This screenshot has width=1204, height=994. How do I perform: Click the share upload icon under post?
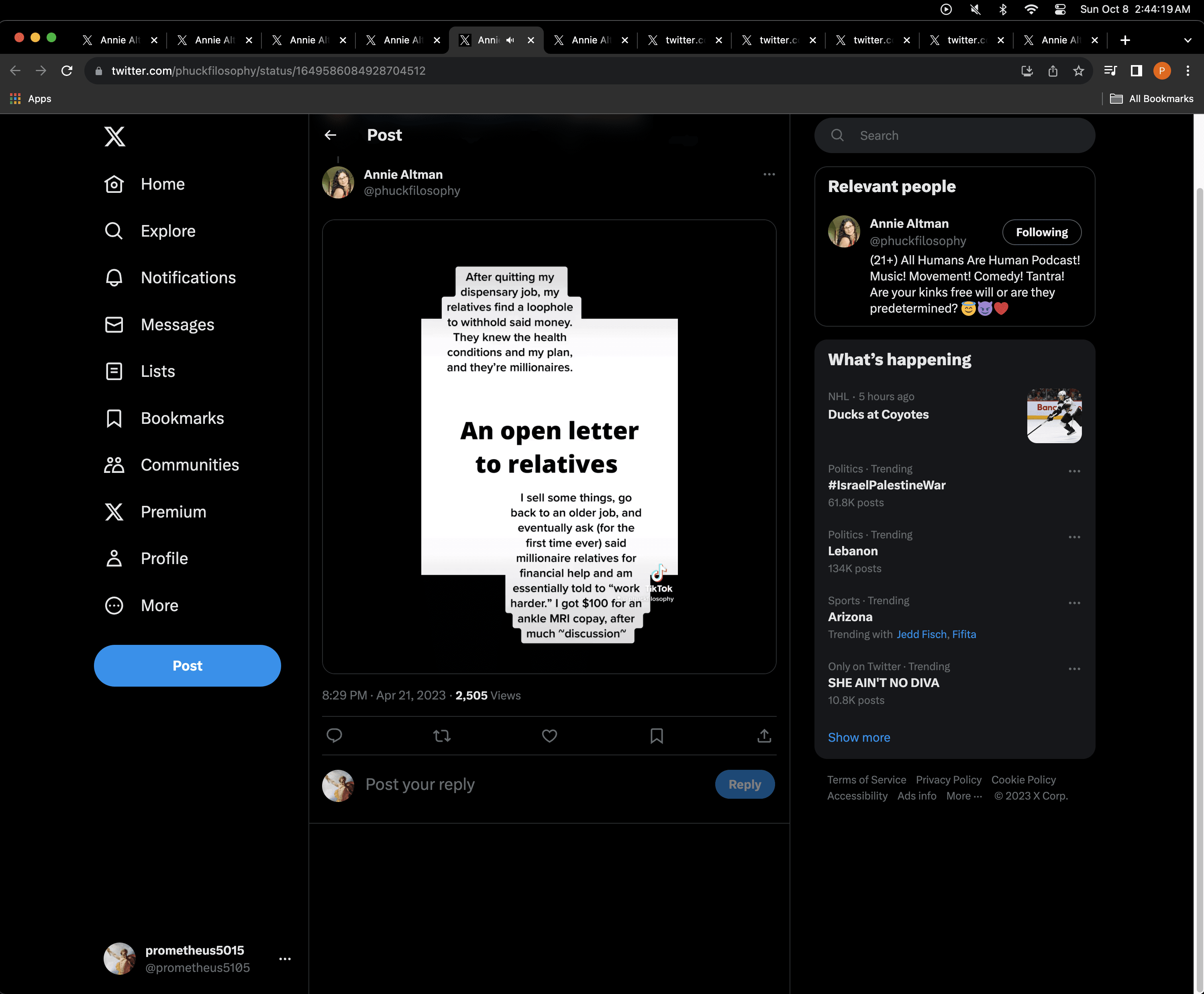click(x=764, y=735)
